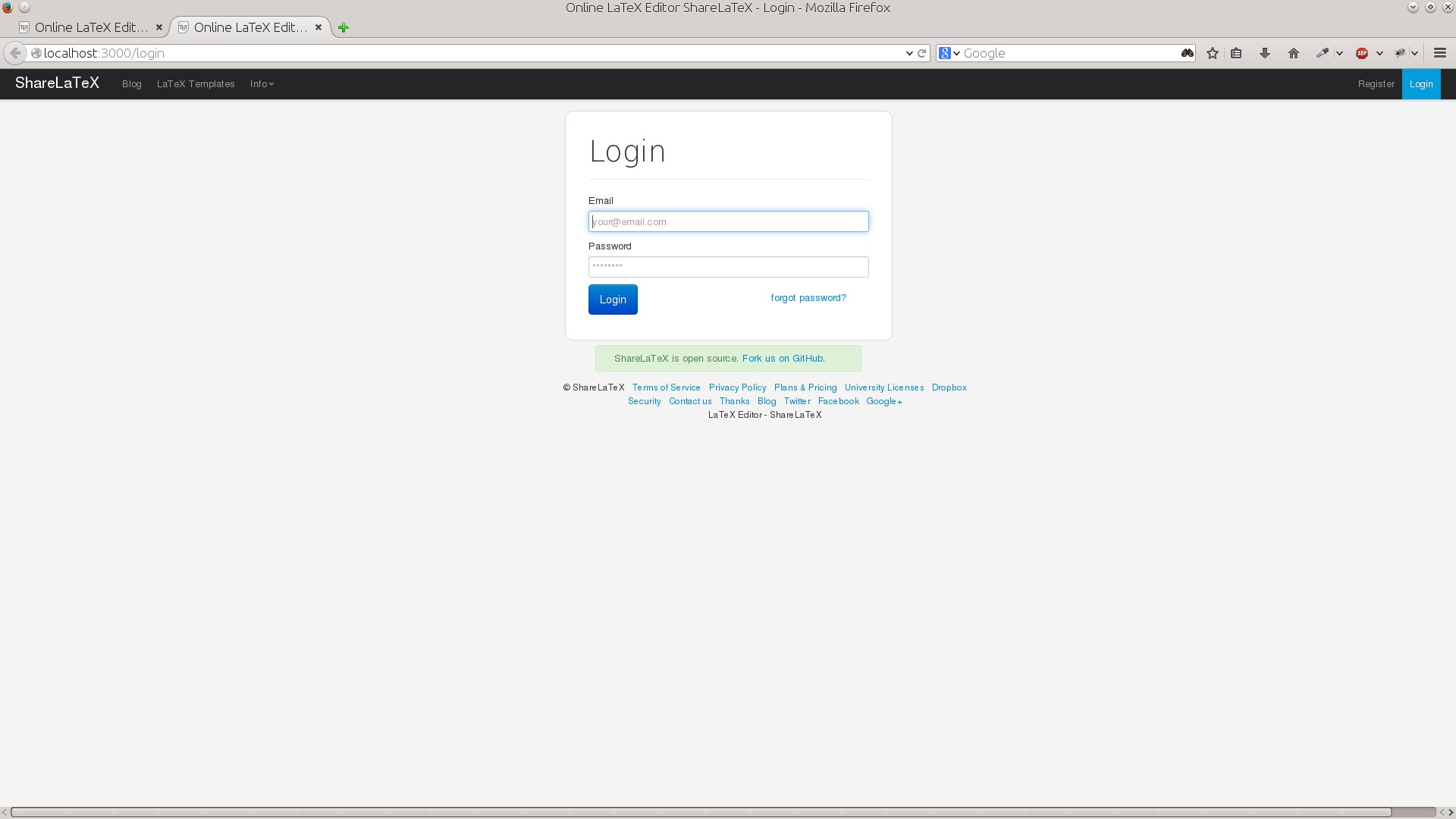Select the second Online LaTeX Editor tab
This screenshot has height=819, width=1456.
tap(250, 27)
